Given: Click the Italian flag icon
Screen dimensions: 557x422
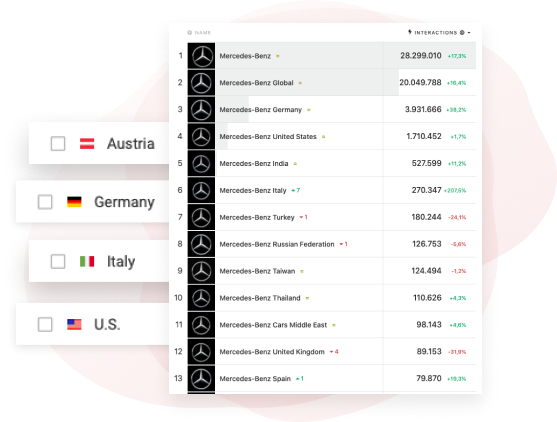Looking at the screenshot, I should pyautogui.click(x=87, y=261).
